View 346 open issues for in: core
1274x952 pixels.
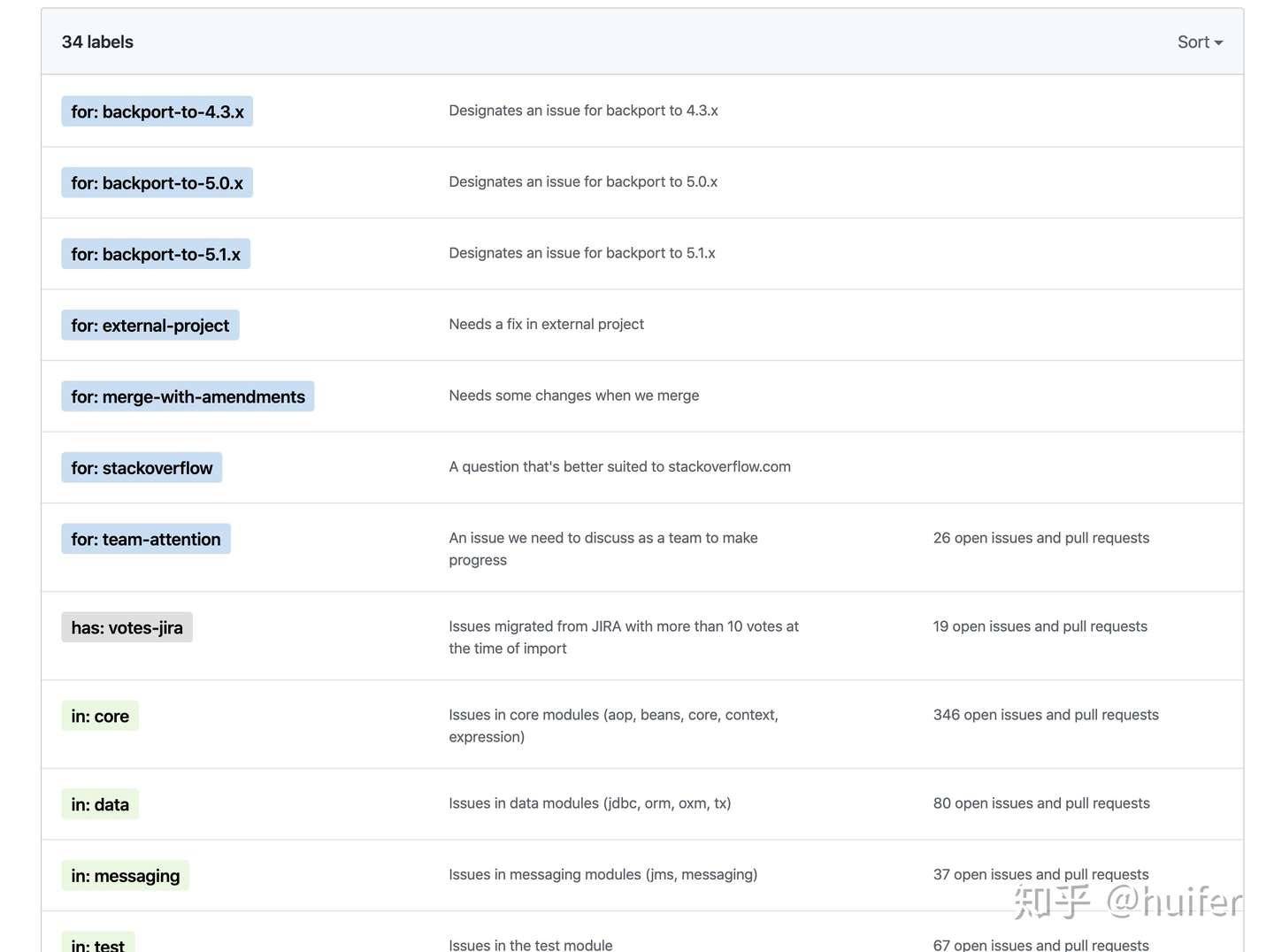pyautogui.click(x=1046, y=715)
